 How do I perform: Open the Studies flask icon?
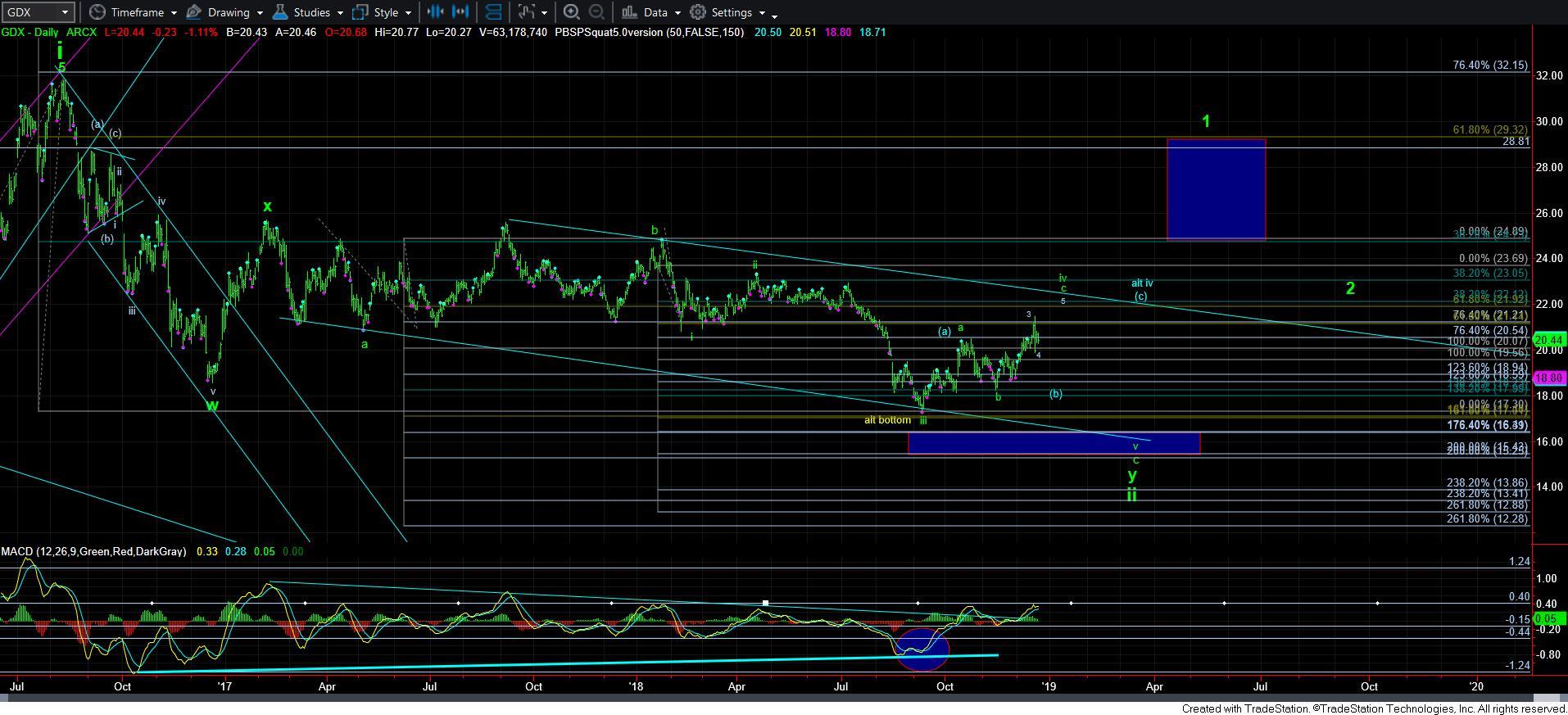click(279, 12)
